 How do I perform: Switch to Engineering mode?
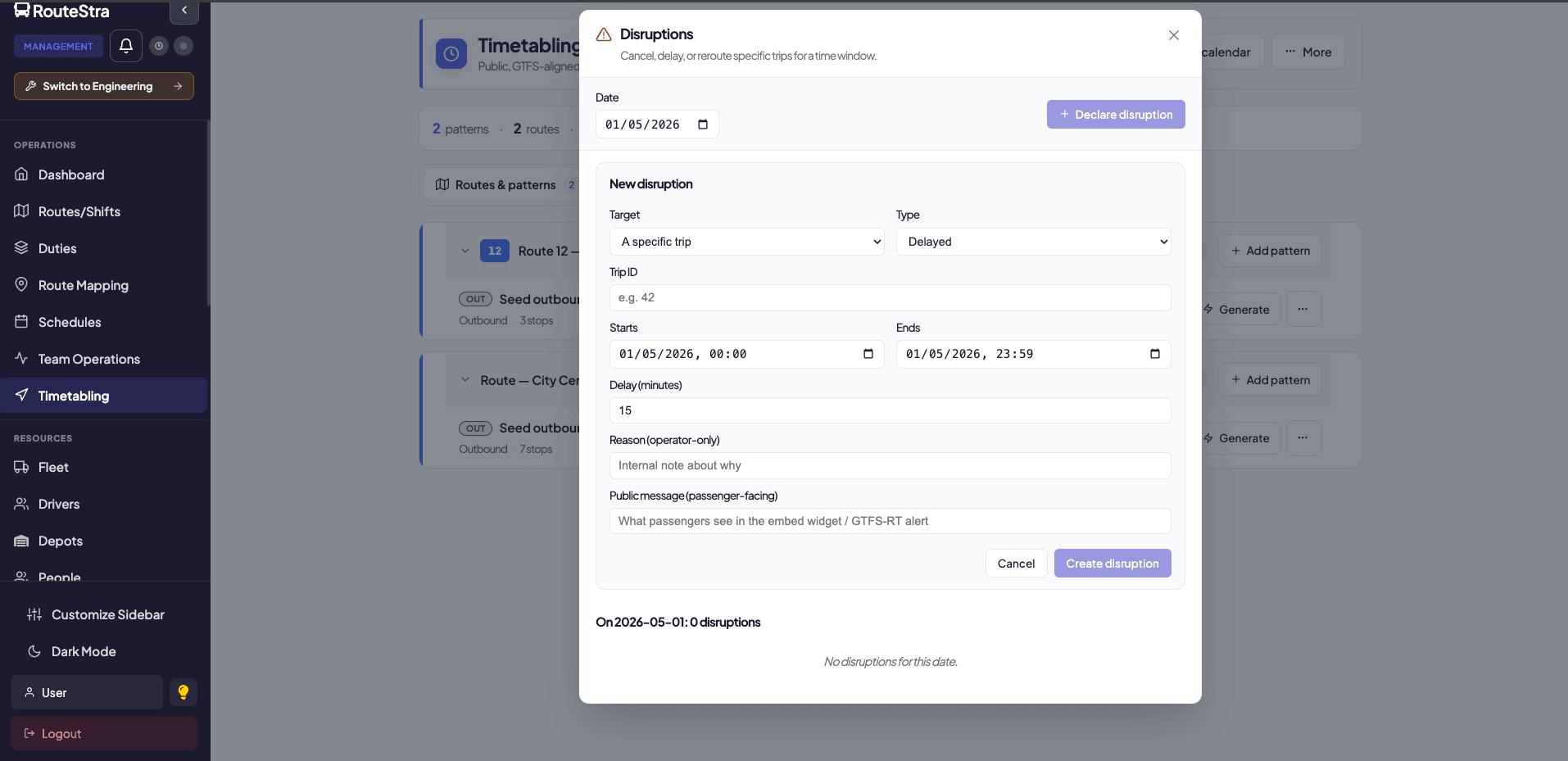(x=104, y=86)
